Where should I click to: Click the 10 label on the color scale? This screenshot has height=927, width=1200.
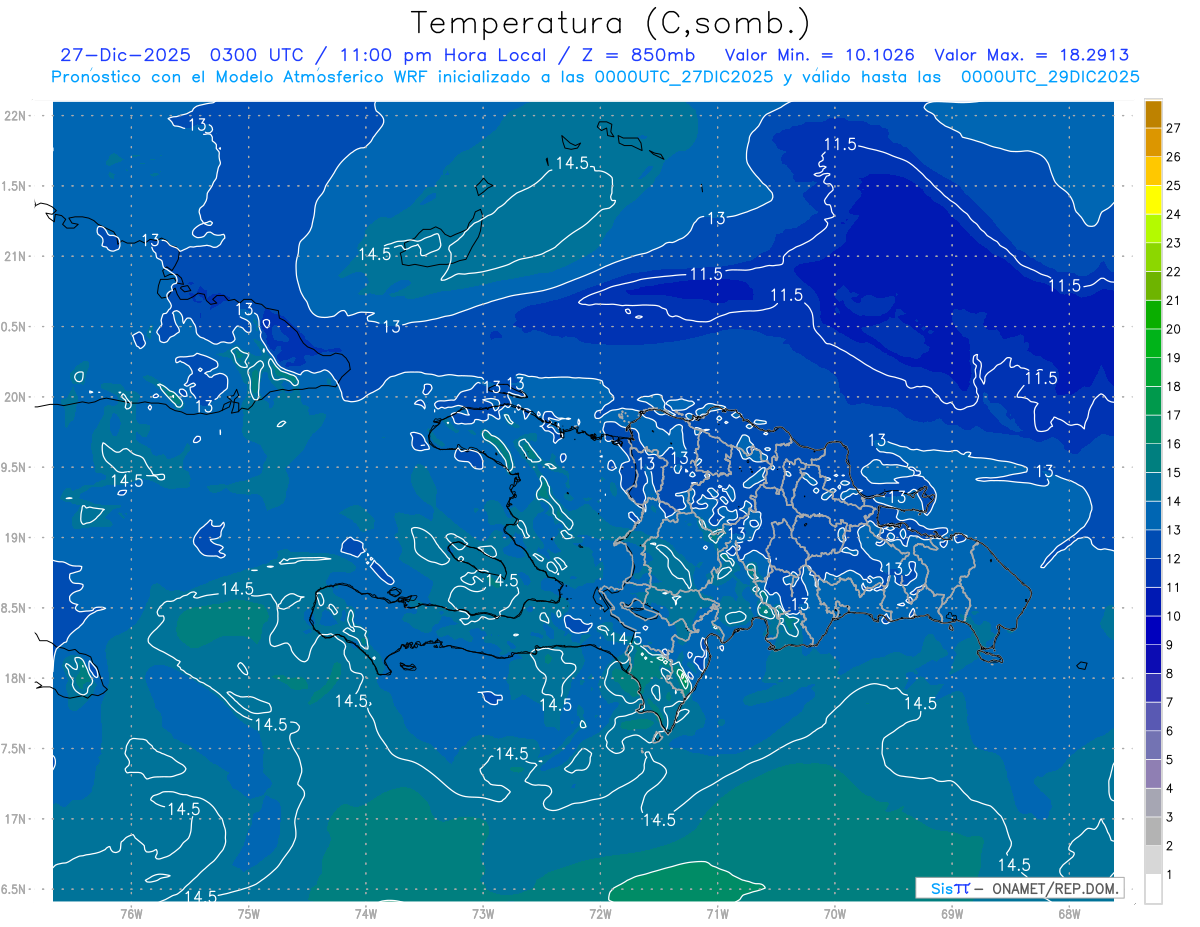[1174, 616]
